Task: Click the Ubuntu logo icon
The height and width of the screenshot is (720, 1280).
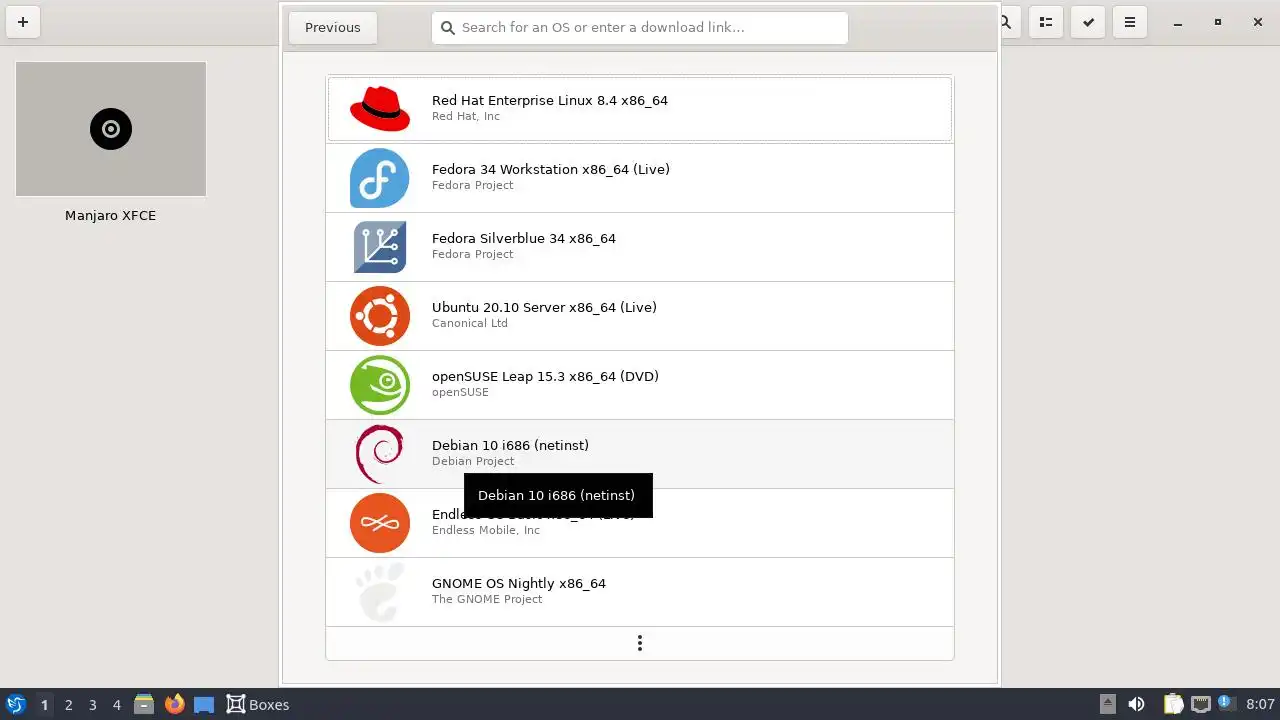Action: point(380,316)
